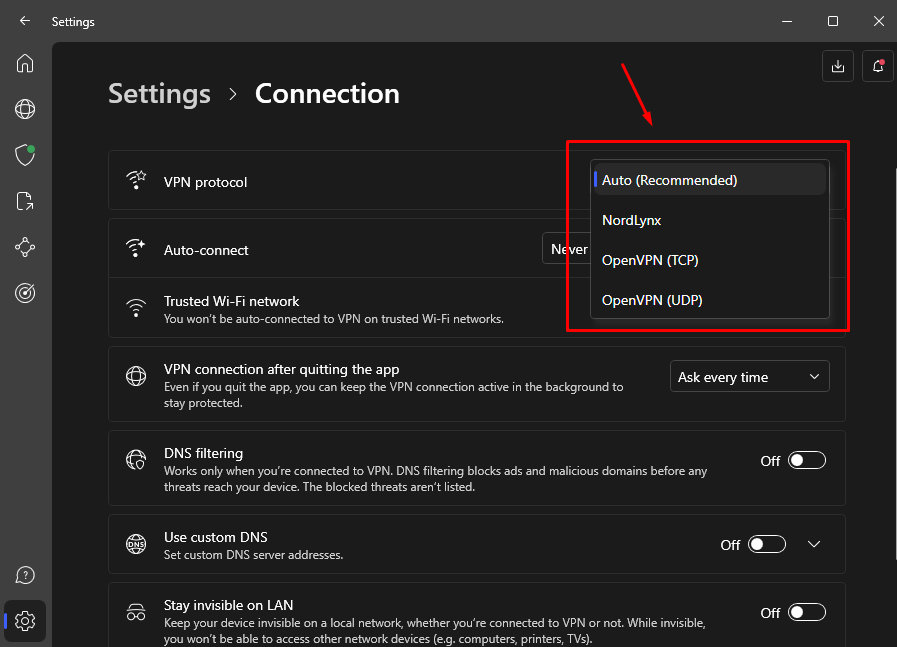Open the Dark Web Monitor radar icon
Viewport: 897px width, 647px height.
25,293
